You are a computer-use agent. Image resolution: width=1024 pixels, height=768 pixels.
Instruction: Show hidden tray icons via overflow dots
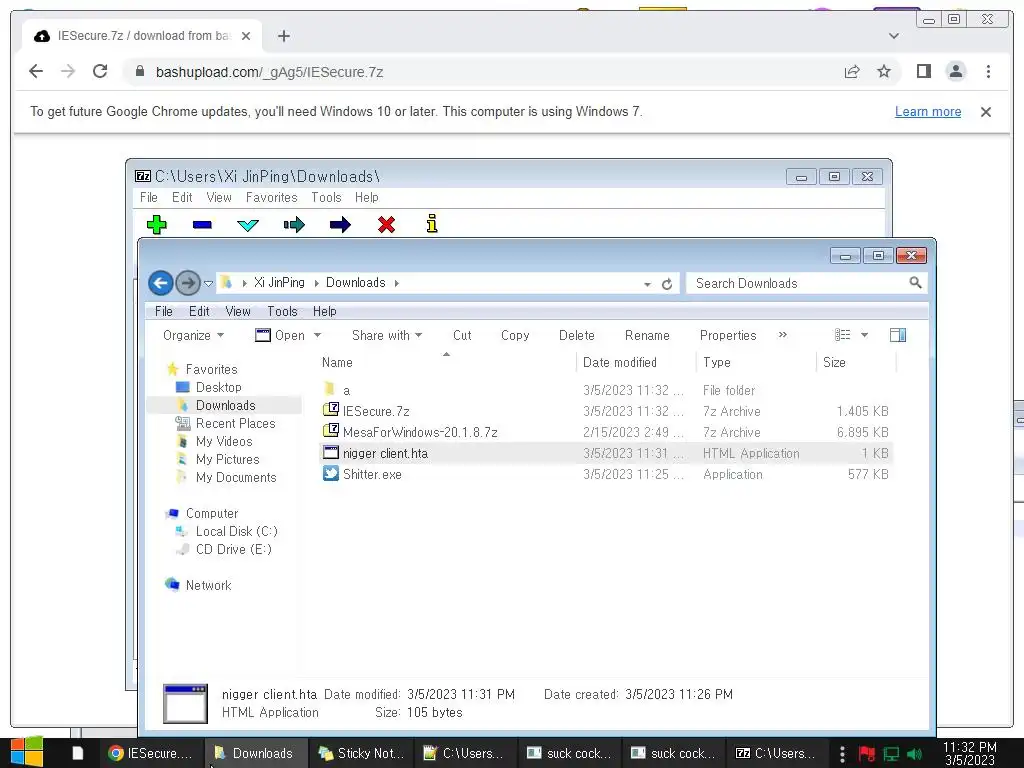(842, 754)
